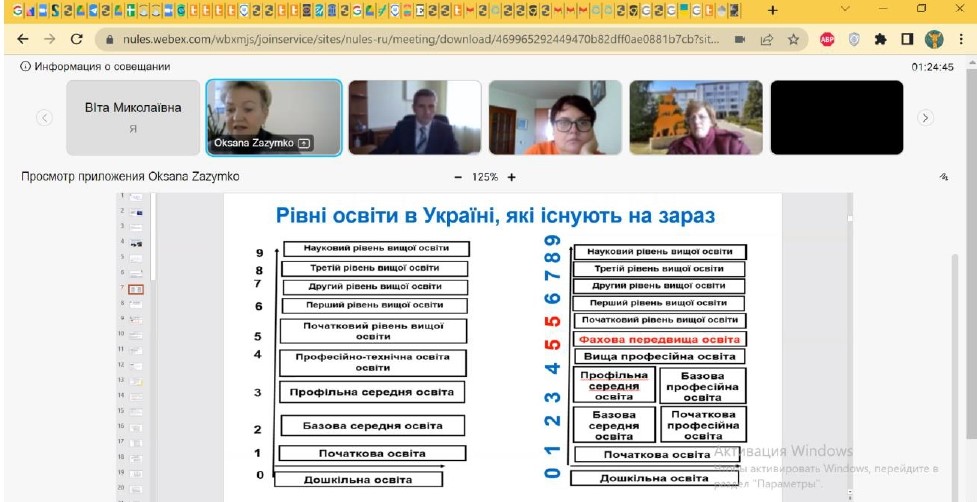
Task: Select the highlighted slide 7 thumbnail
Action: pyautogui.click(x=136, y=289)
